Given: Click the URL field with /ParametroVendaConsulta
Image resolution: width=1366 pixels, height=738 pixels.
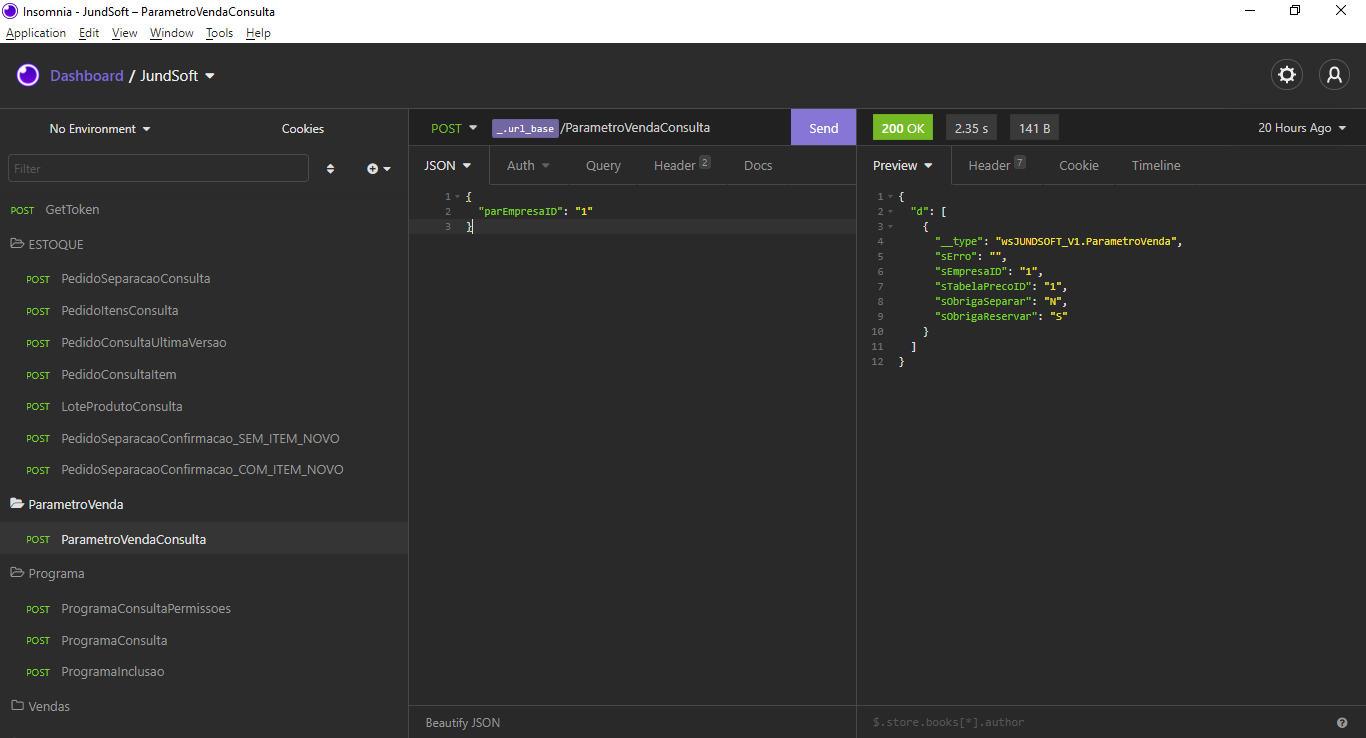Looking at the screenshot, I should coord(636,128).
